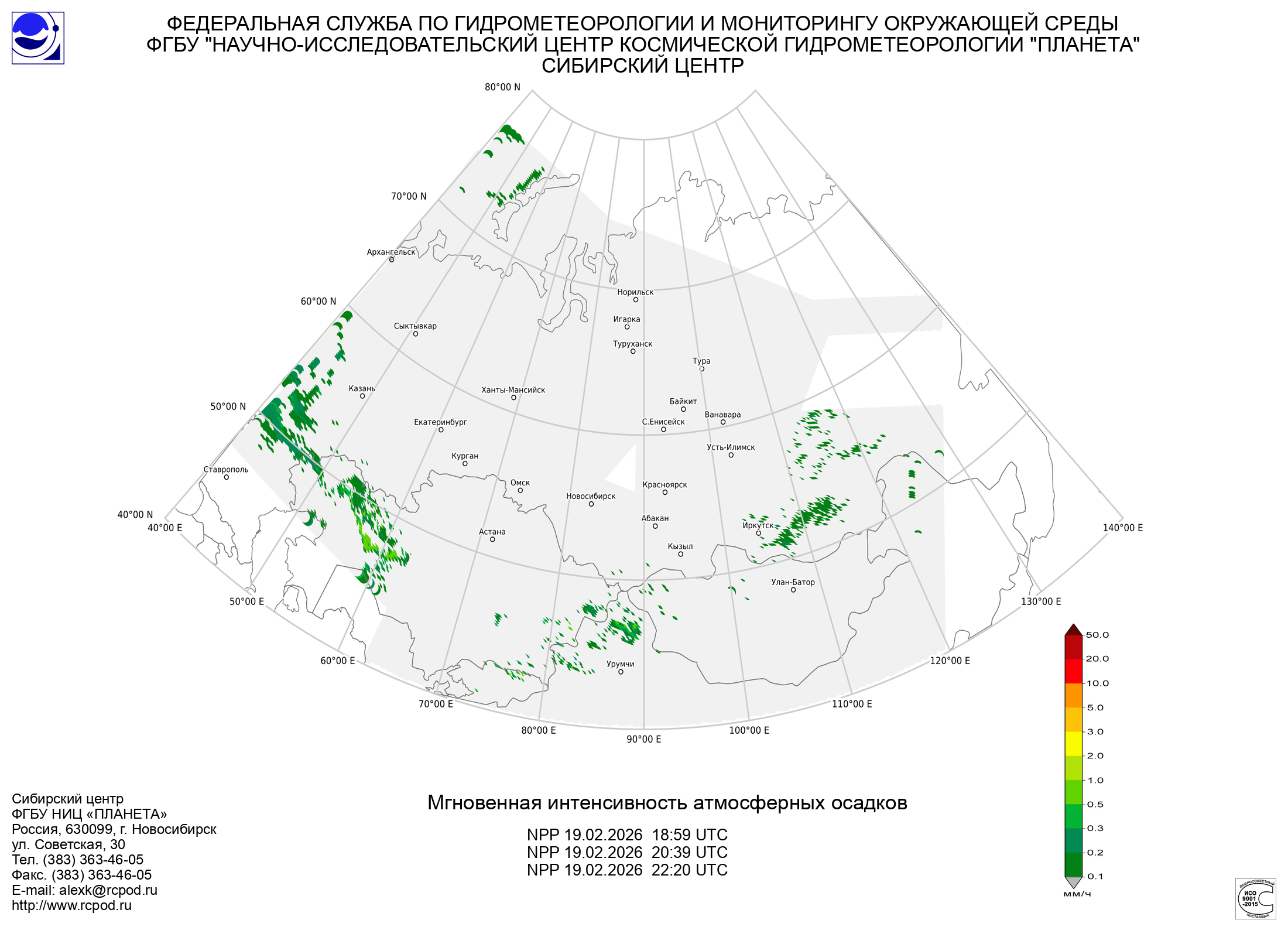
Task: Click the 90°00 E longitude label
Action: click(x=644, y=739)
